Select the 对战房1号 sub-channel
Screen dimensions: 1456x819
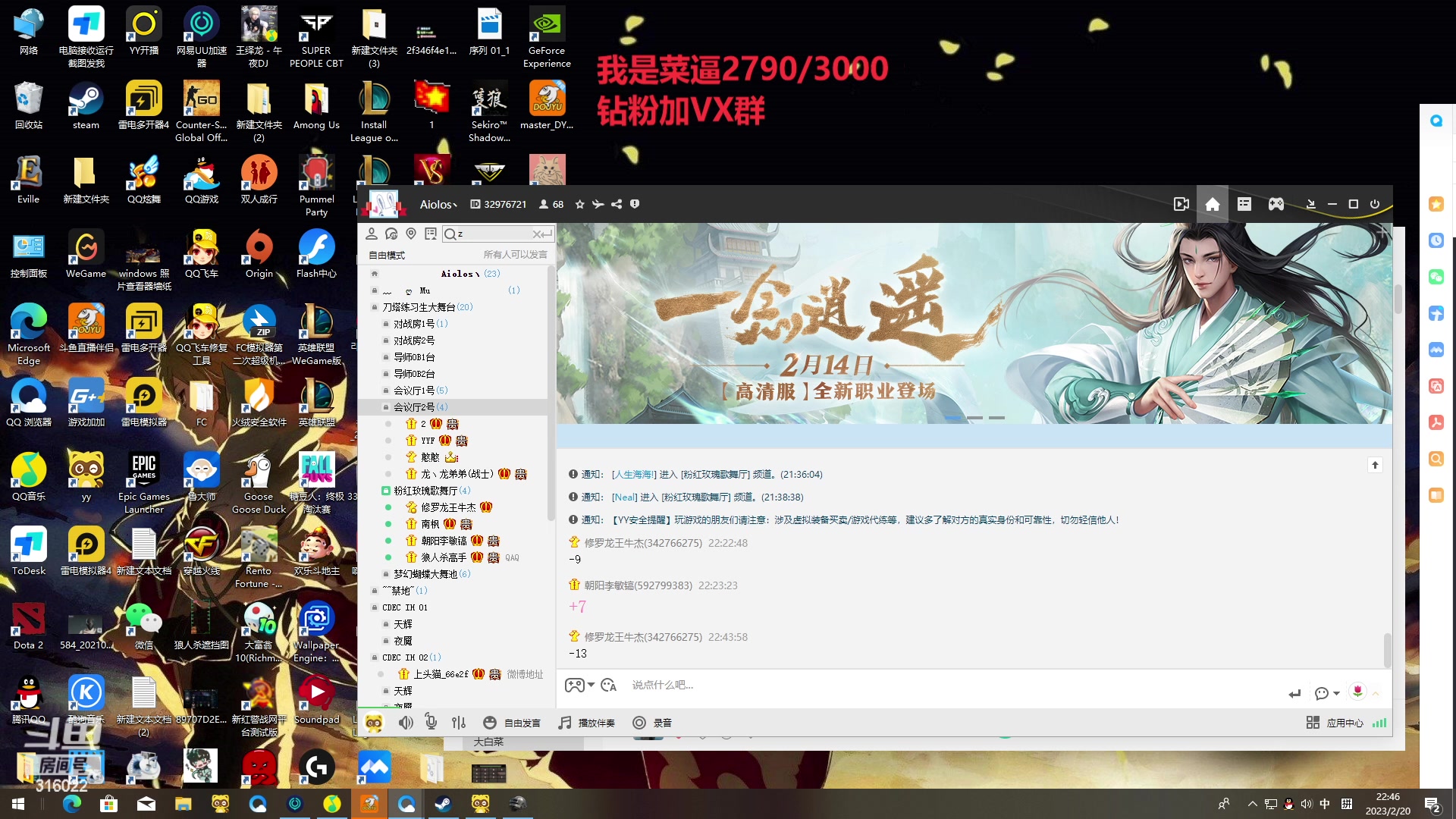point(414,324)
